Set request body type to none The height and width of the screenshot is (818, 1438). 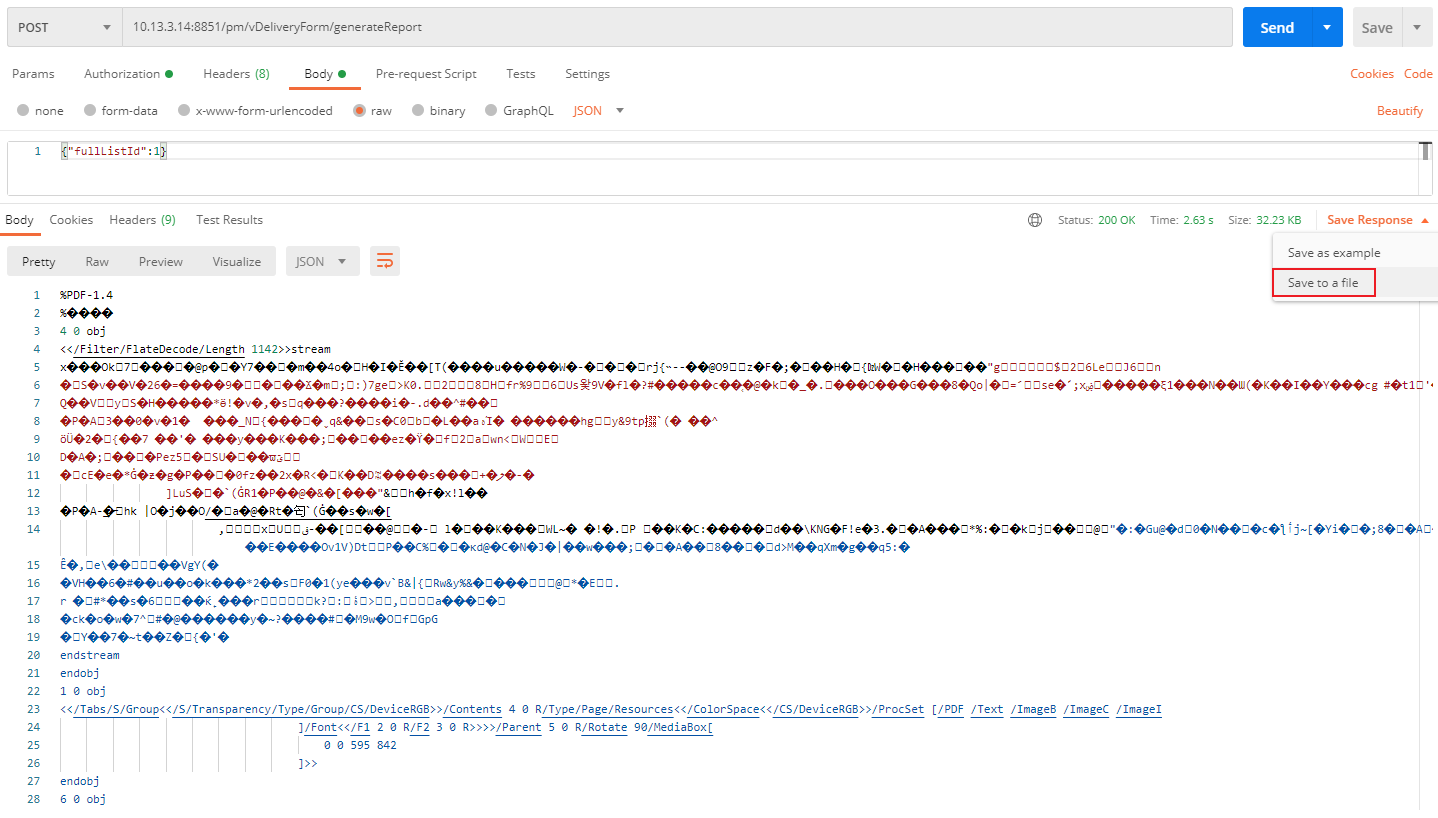click(40, 110)
